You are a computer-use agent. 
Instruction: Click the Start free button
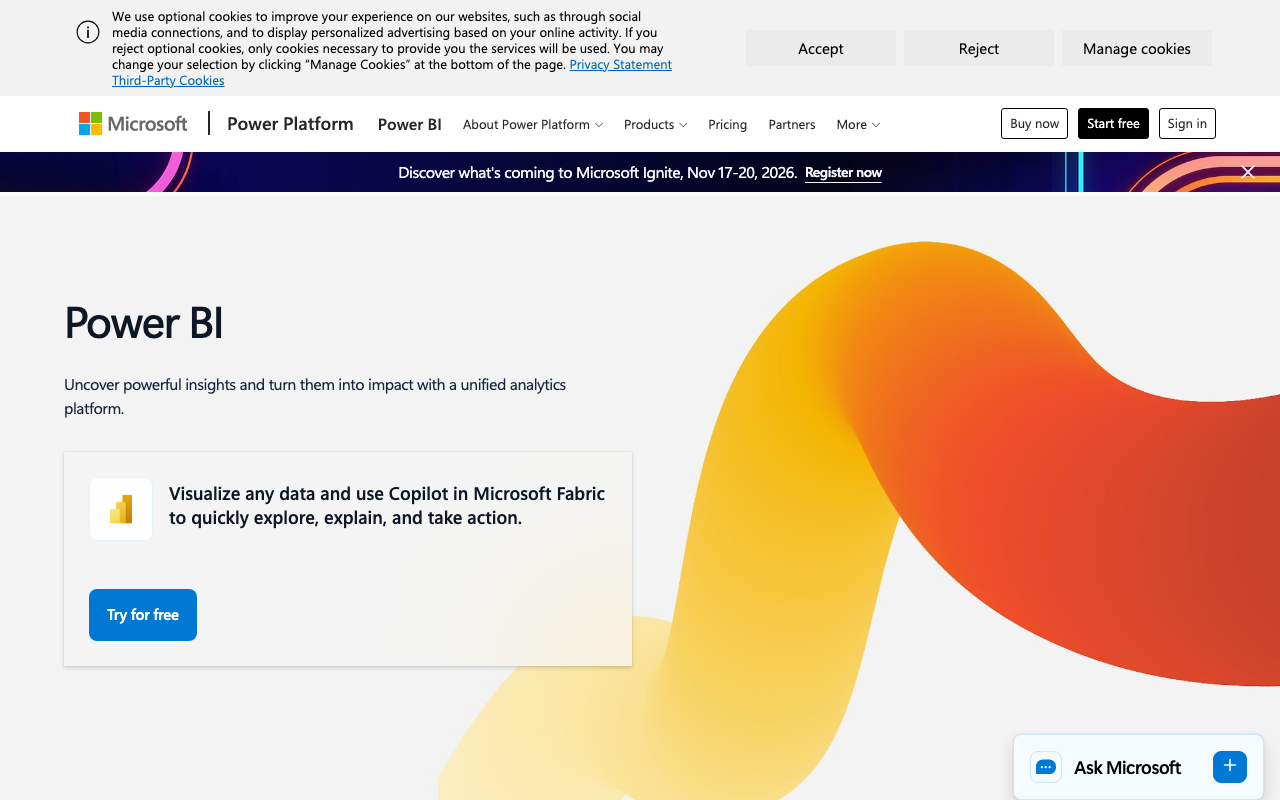click(1113, 123)
